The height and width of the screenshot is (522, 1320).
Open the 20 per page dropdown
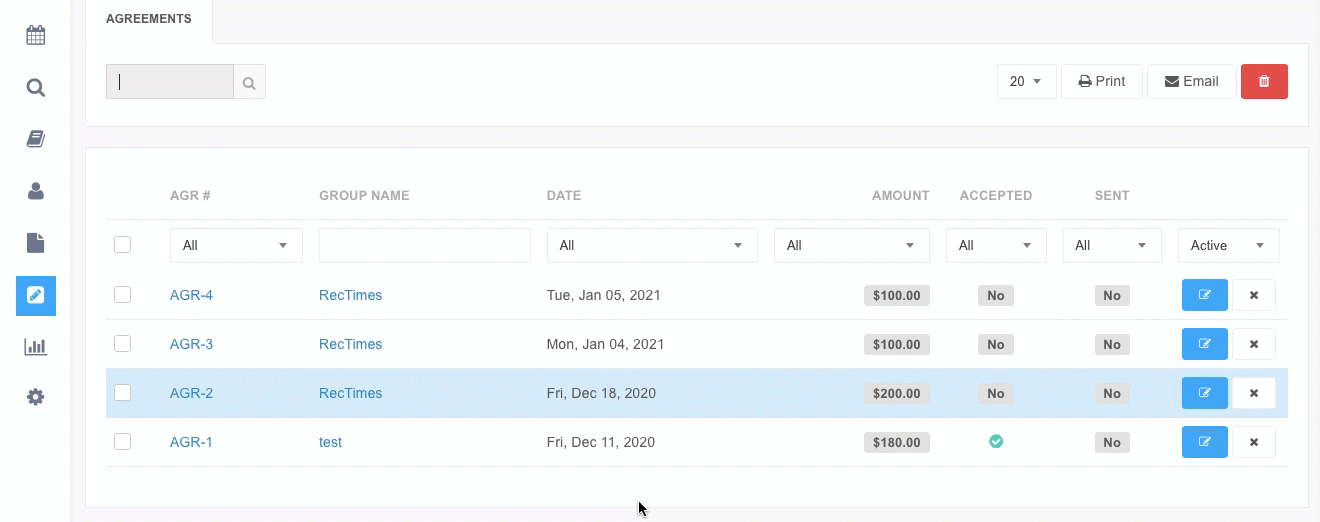(1026, 82)
